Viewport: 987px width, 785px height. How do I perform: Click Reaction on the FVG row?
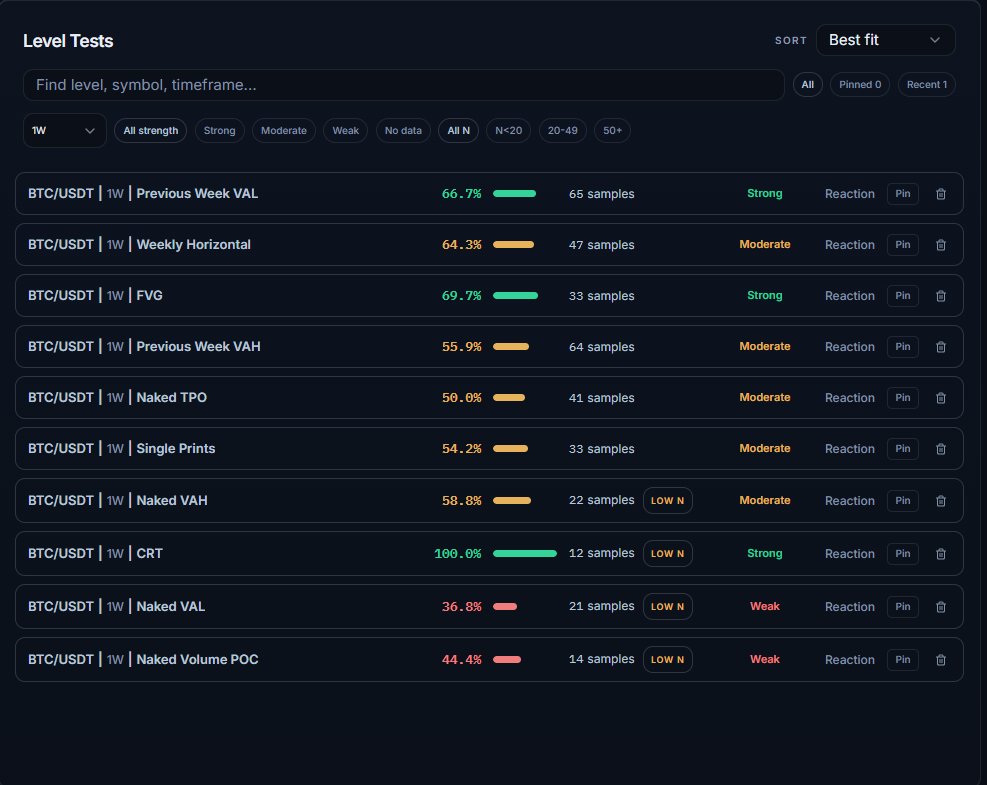coord(850,296)
